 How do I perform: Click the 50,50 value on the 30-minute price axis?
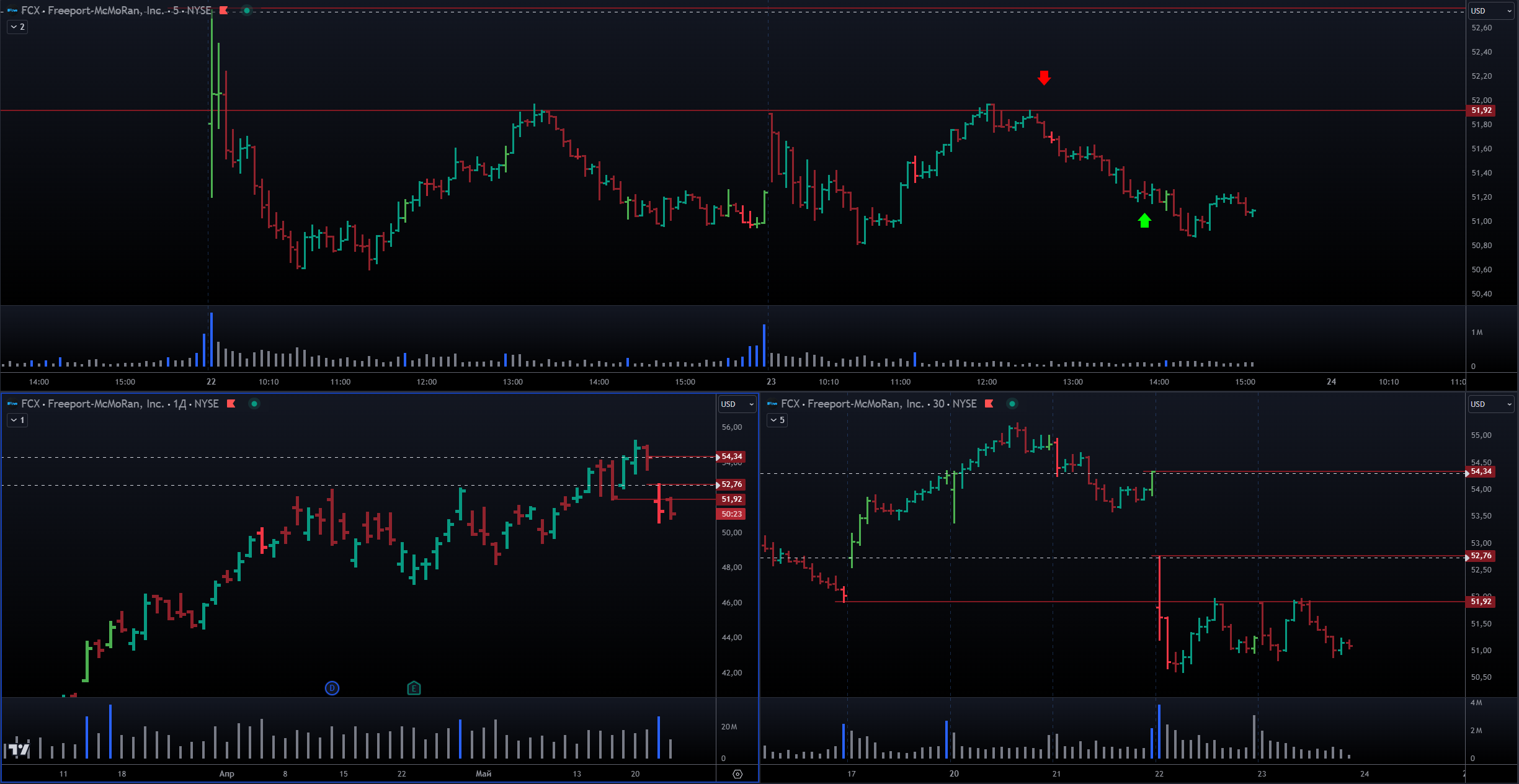1481,677
